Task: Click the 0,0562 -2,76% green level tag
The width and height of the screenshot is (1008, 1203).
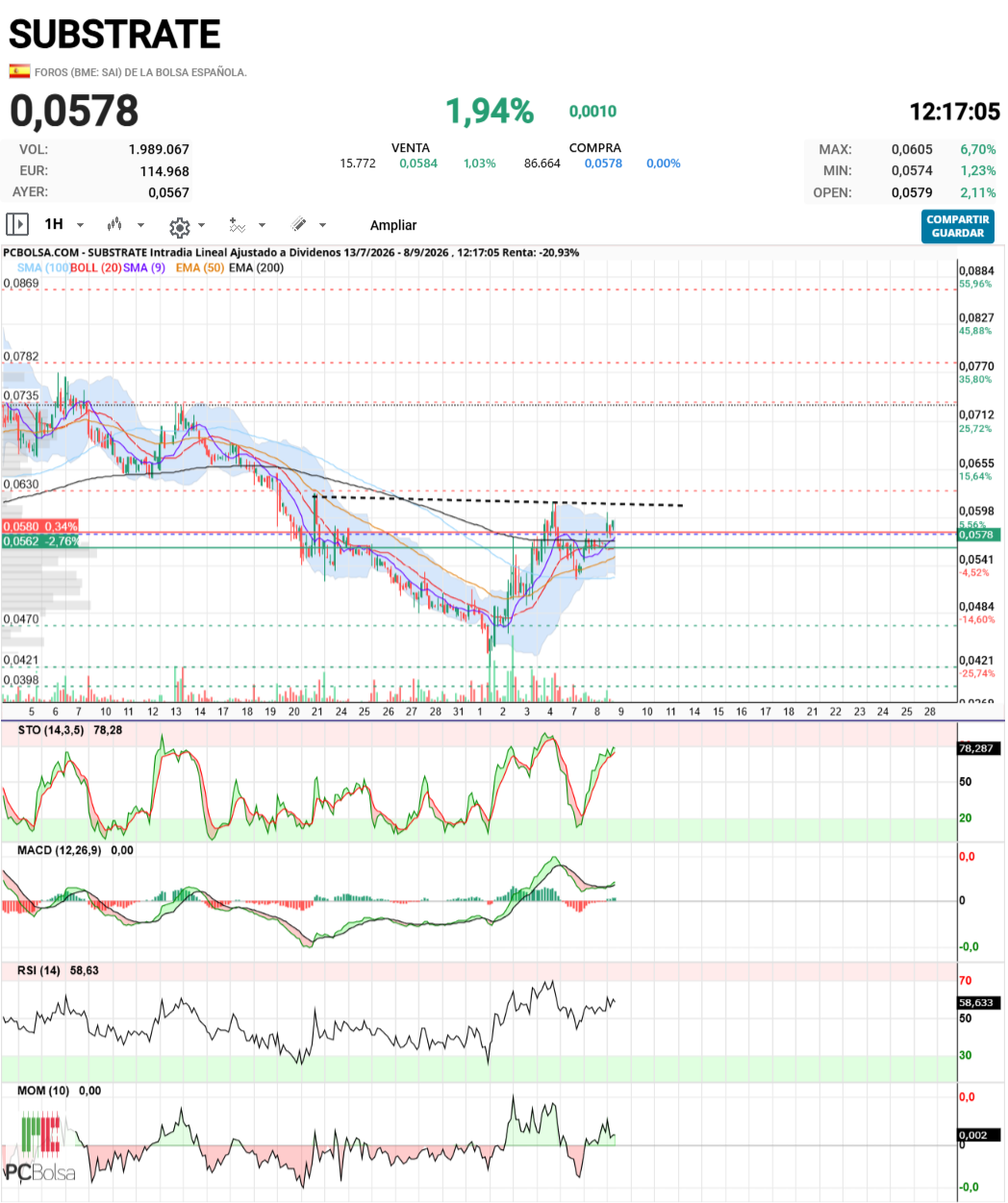Action: 40,541
